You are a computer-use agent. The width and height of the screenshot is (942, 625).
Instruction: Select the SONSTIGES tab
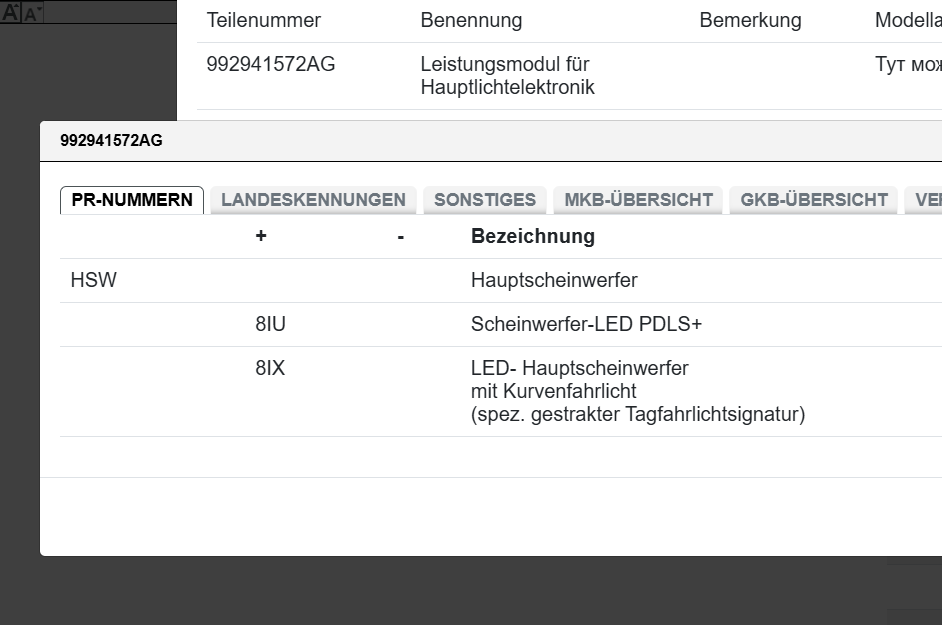485,200
